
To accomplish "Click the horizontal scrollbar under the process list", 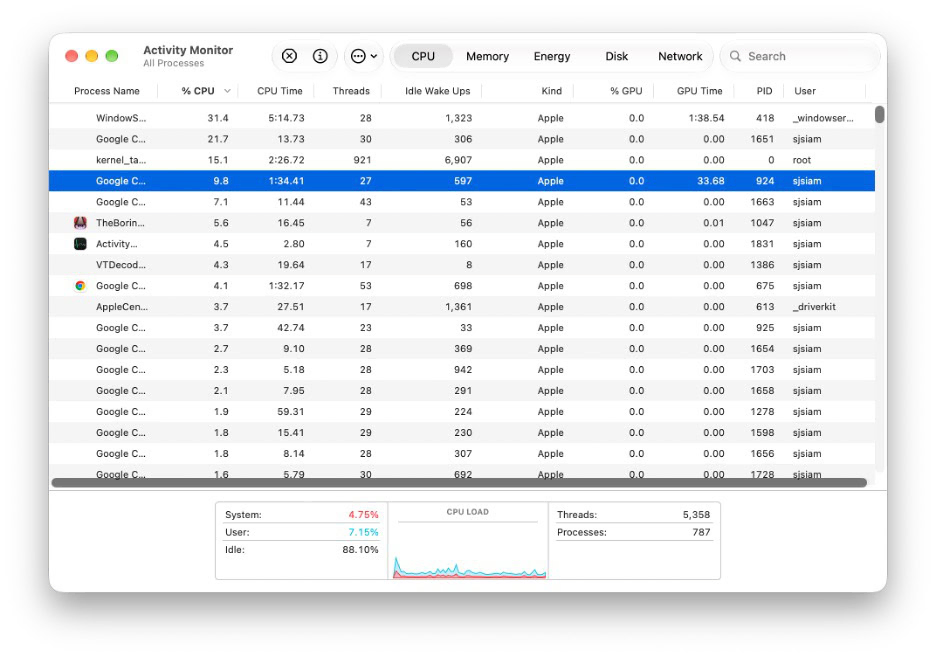I will [459, 482].
